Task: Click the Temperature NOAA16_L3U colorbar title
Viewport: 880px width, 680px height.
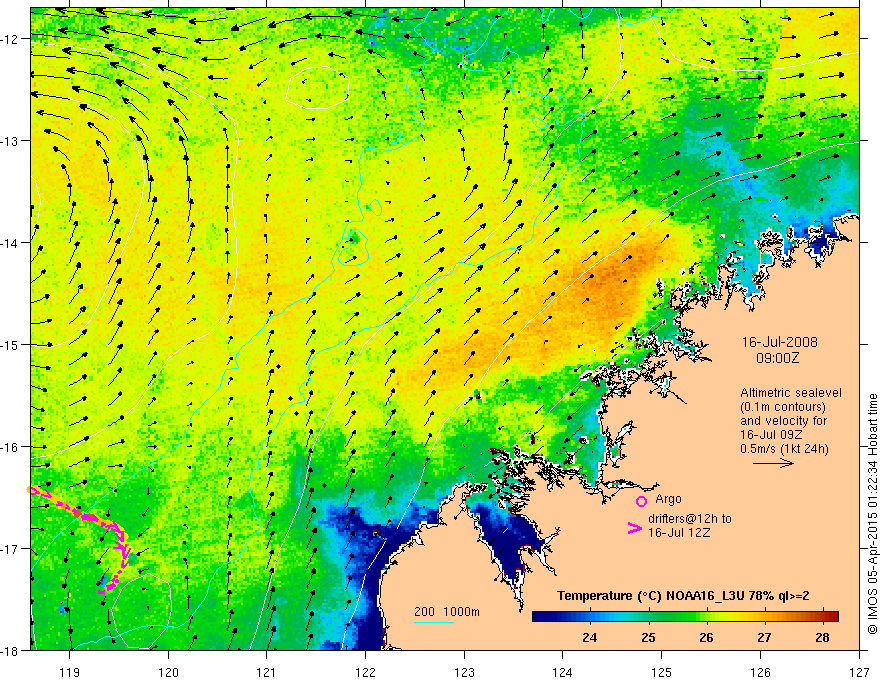Action: tap(683, 596)
